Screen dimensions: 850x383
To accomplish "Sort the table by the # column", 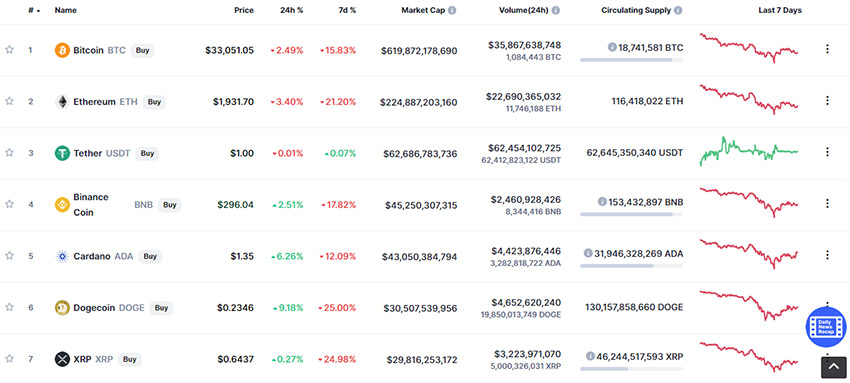I will click(34, 10).
